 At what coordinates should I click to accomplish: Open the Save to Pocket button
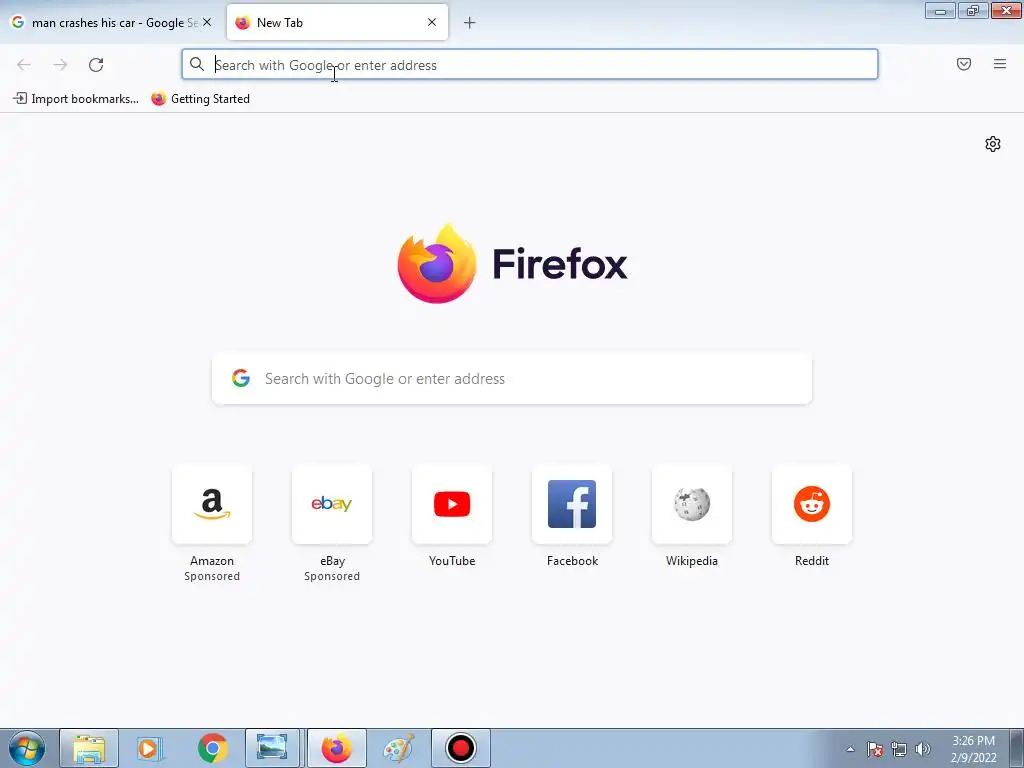tap(964, 64)
